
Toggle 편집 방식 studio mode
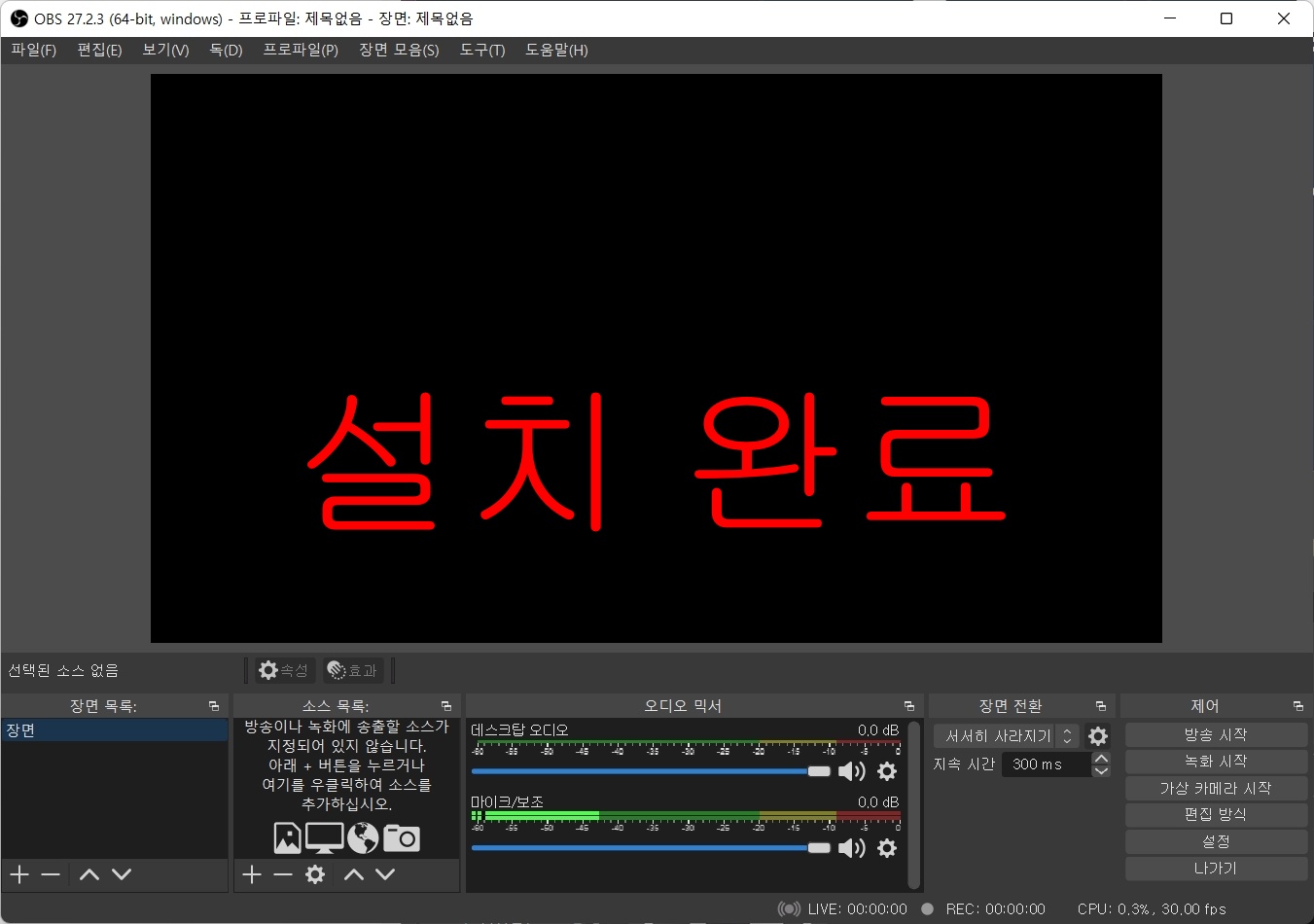pos(1215,814)
